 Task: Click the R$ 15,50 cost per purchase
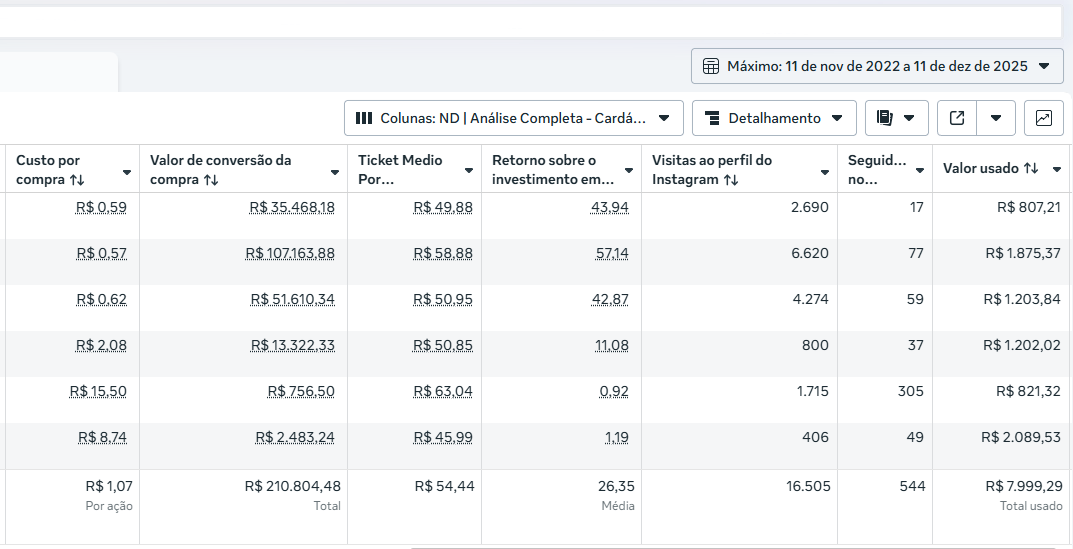click(98, 392)
